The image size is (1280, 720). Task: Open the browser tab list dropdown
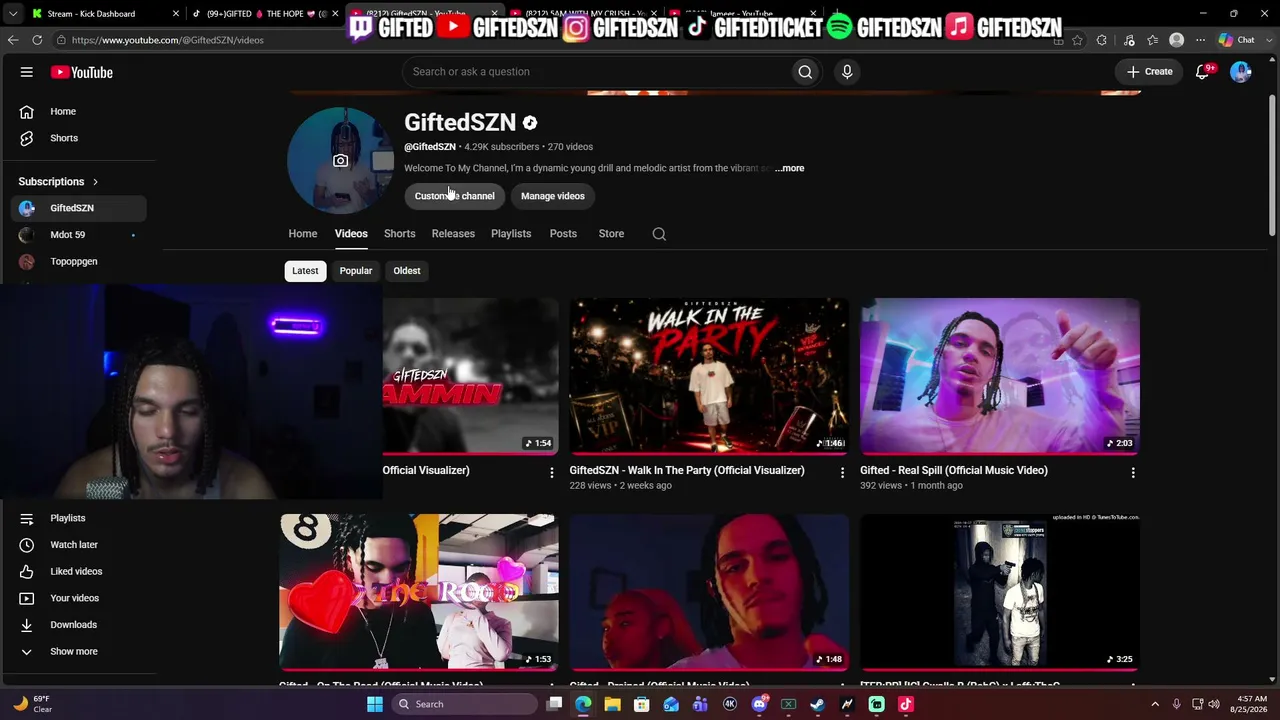click(x=13, y=14)
